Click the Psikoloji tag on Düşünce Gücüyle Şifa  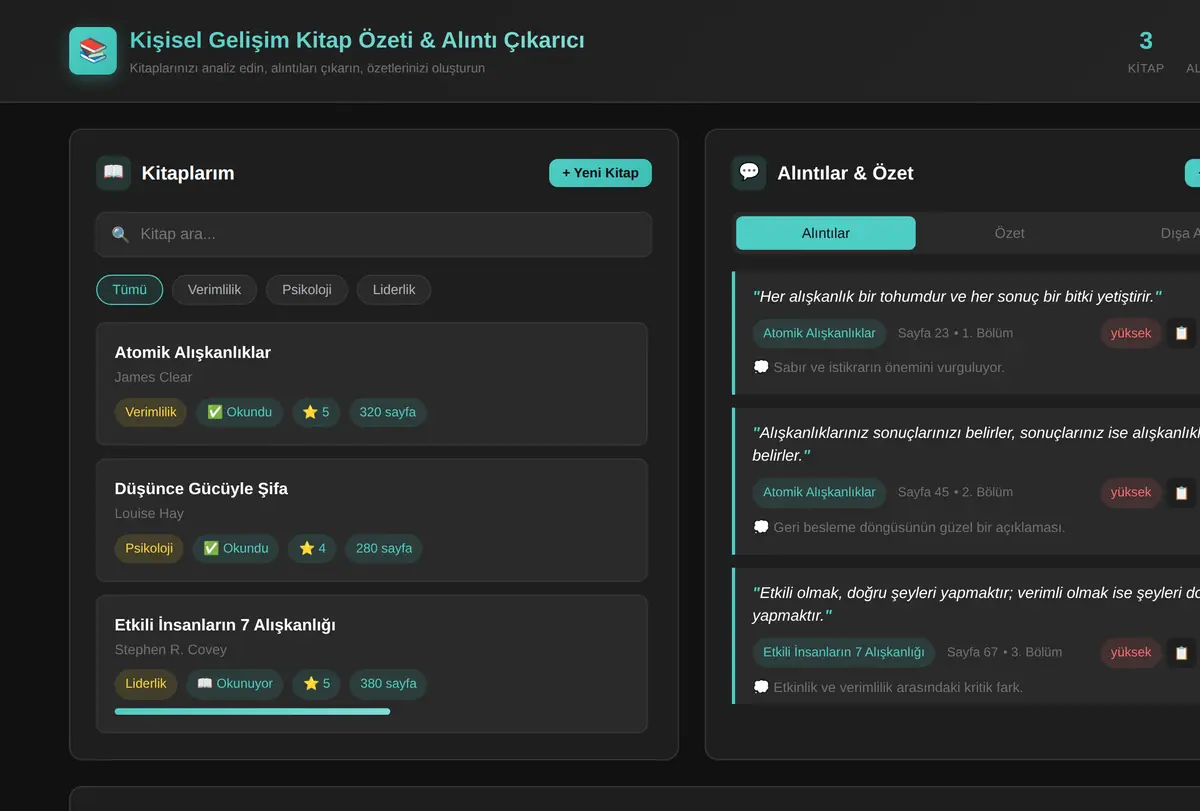tap(149, 548)
